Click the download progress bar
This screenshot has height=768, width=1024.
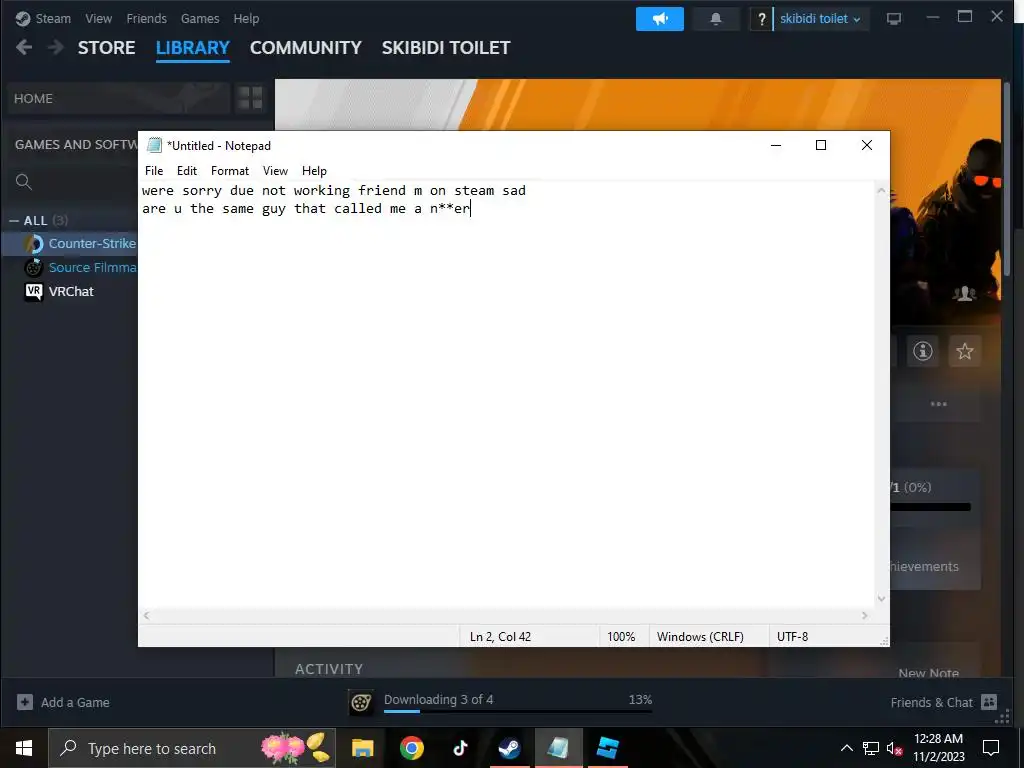(x=518, y=711)
